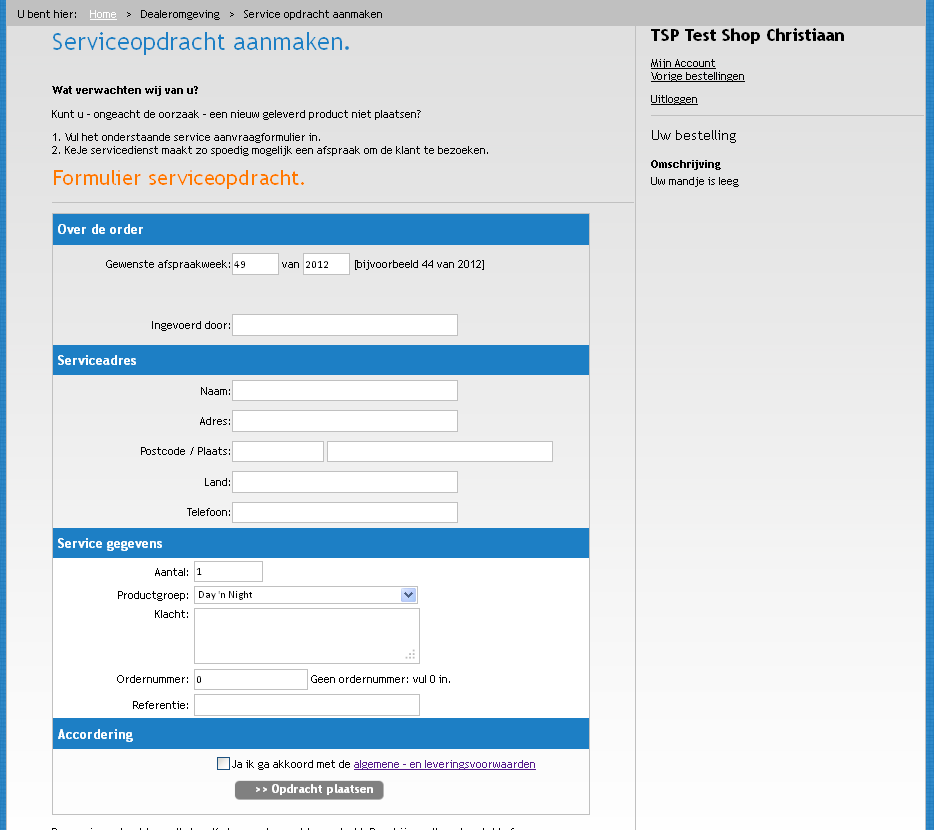Click the Postcode input field
934x830 pixels.
point(278,452)
